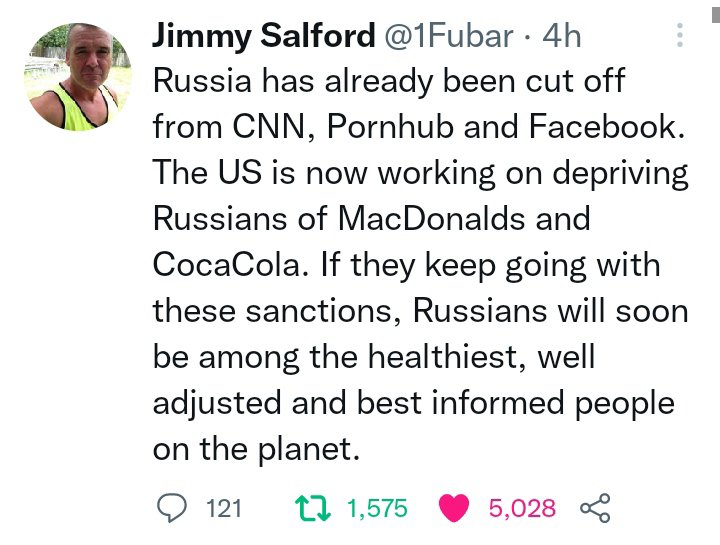Open the three-dot more options menu

[680, 36]
